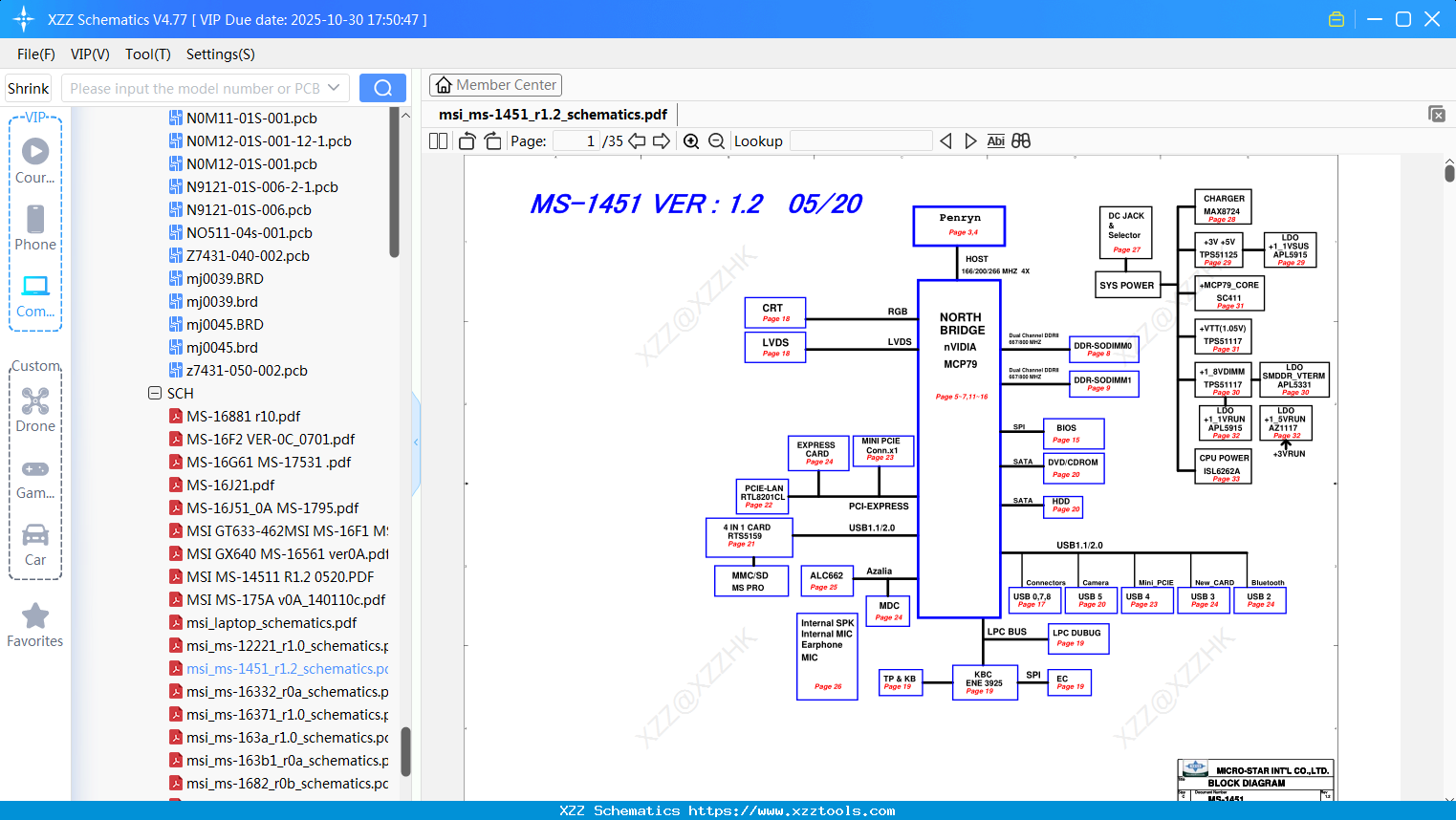The width and height of the screenshot is (1456, 820).
Task: Zoom out of the schematic page
Action: pyautogui.click(x=716, y=141)
